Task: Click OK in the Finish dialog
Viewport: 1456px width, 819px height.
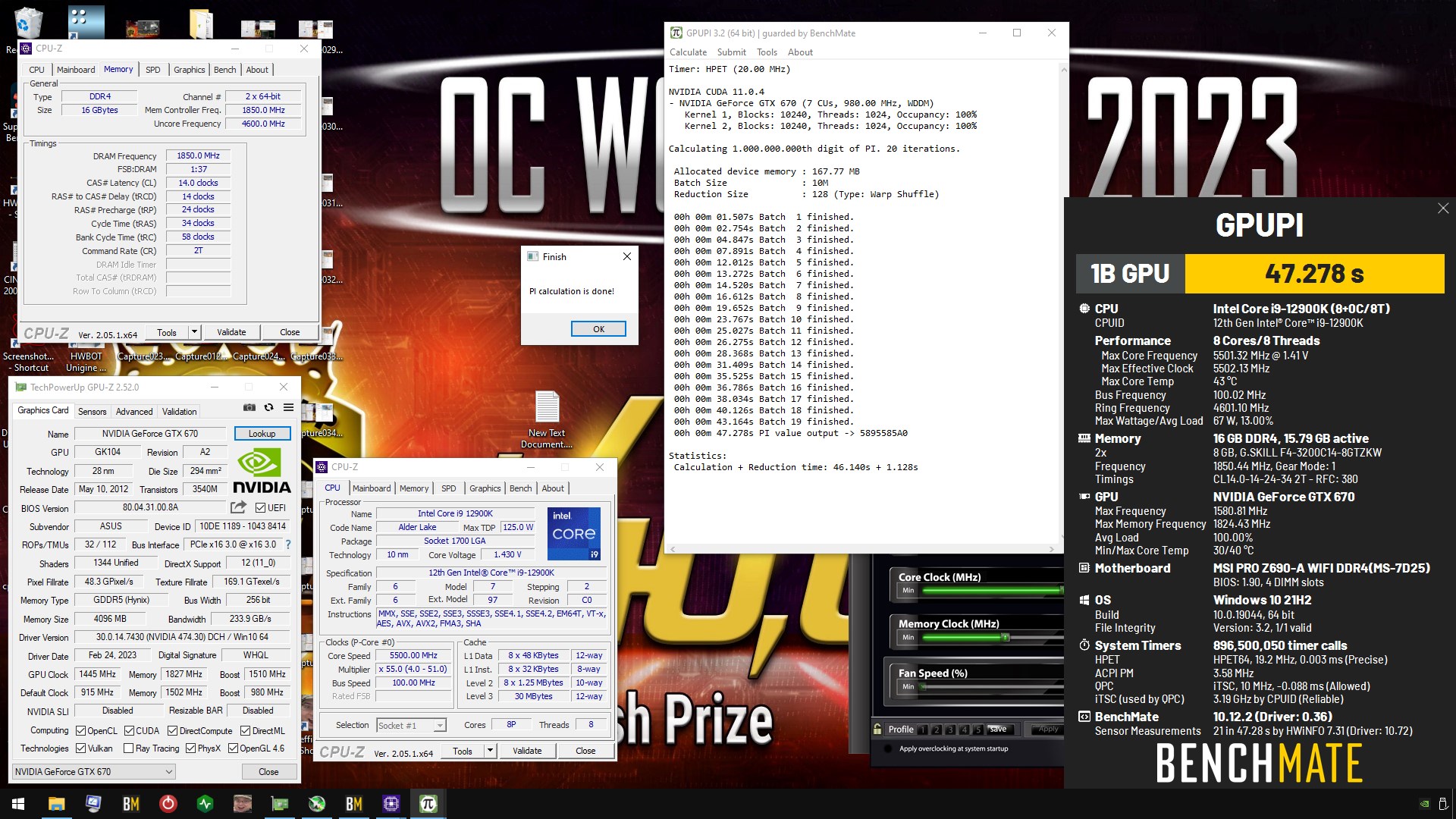Action: [x=598, y=329]
